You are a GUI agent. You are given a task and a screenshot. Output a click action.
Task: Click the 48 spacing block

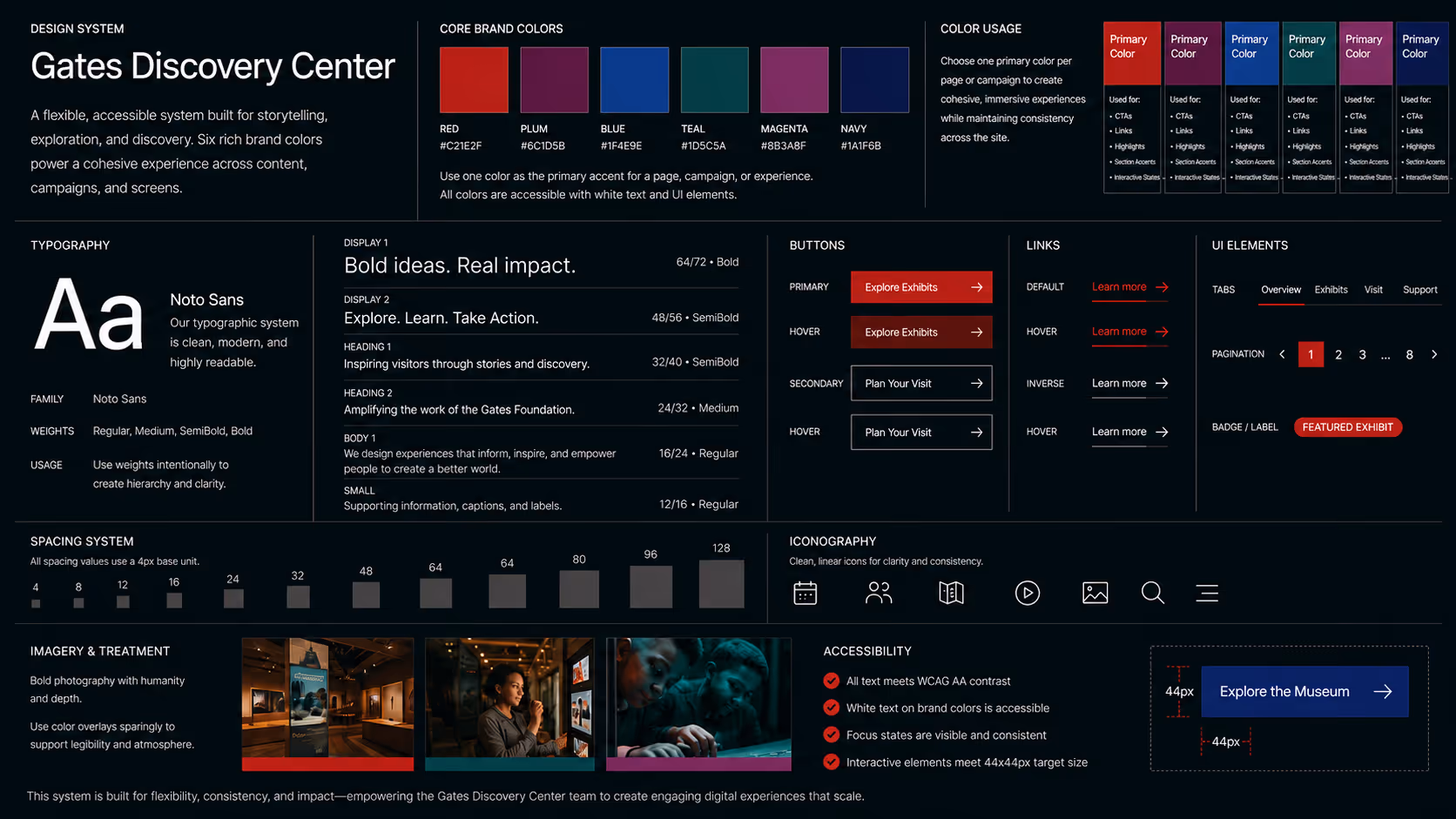pos(366,594)
